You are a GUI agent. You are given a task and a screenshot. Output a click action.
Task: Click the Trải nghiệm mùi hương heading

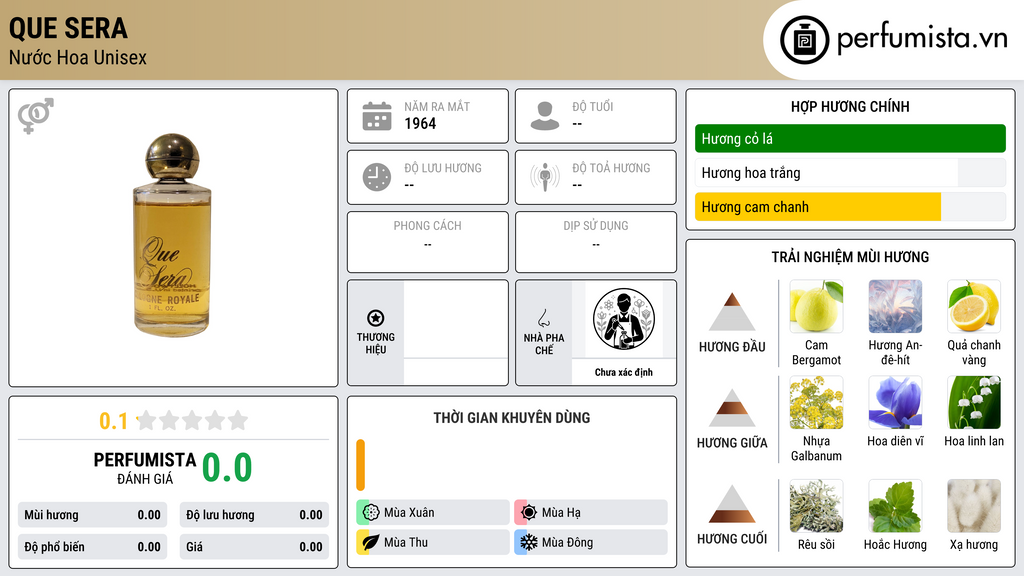click(x=850, y=257)
